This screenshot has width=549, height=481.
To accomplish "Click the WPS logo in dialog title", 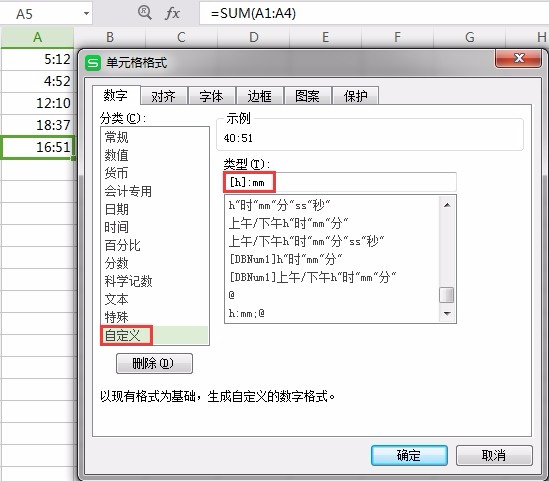I will click(93, 63).
